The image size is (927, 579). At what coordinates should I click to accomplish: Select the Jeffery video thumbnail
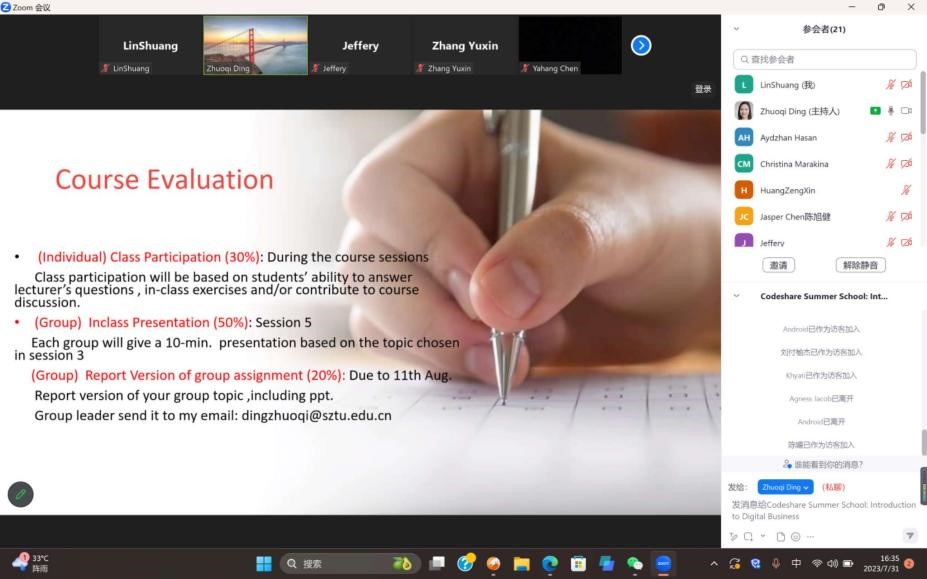pyautogui.click(x=360, y=46)
